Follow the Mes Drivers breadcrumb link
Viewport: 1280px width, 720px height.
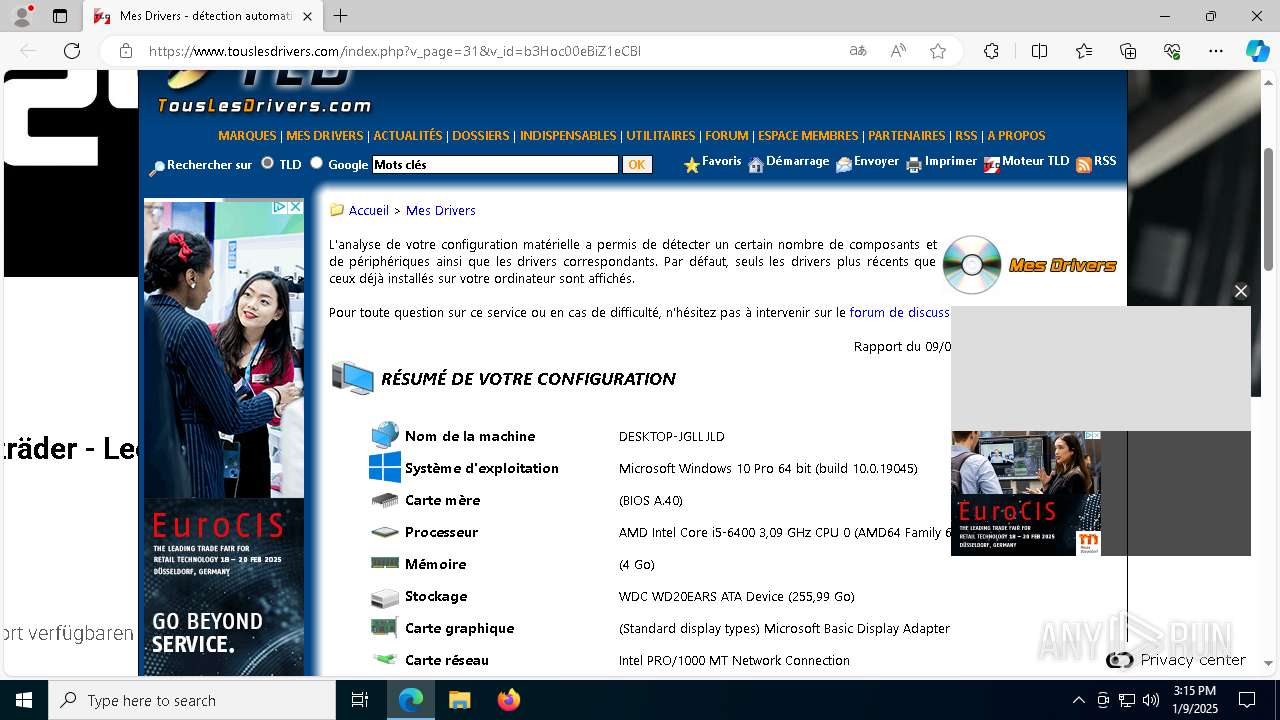click(x=441, y=210)
